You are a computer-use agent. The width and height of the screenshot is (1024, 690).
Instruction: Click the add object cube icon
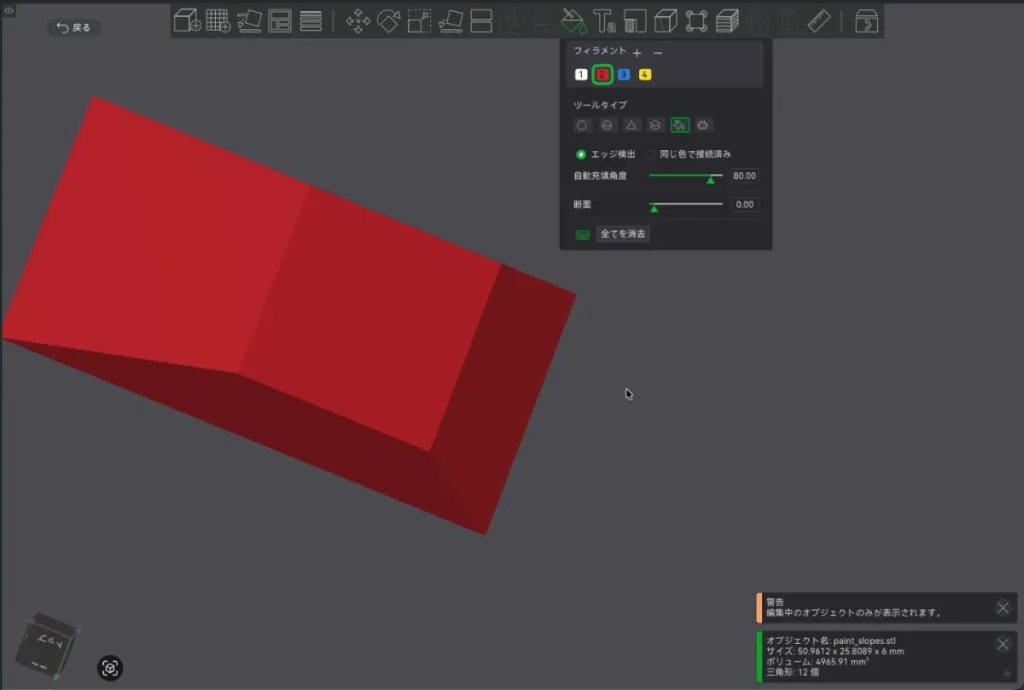(187, 21)
